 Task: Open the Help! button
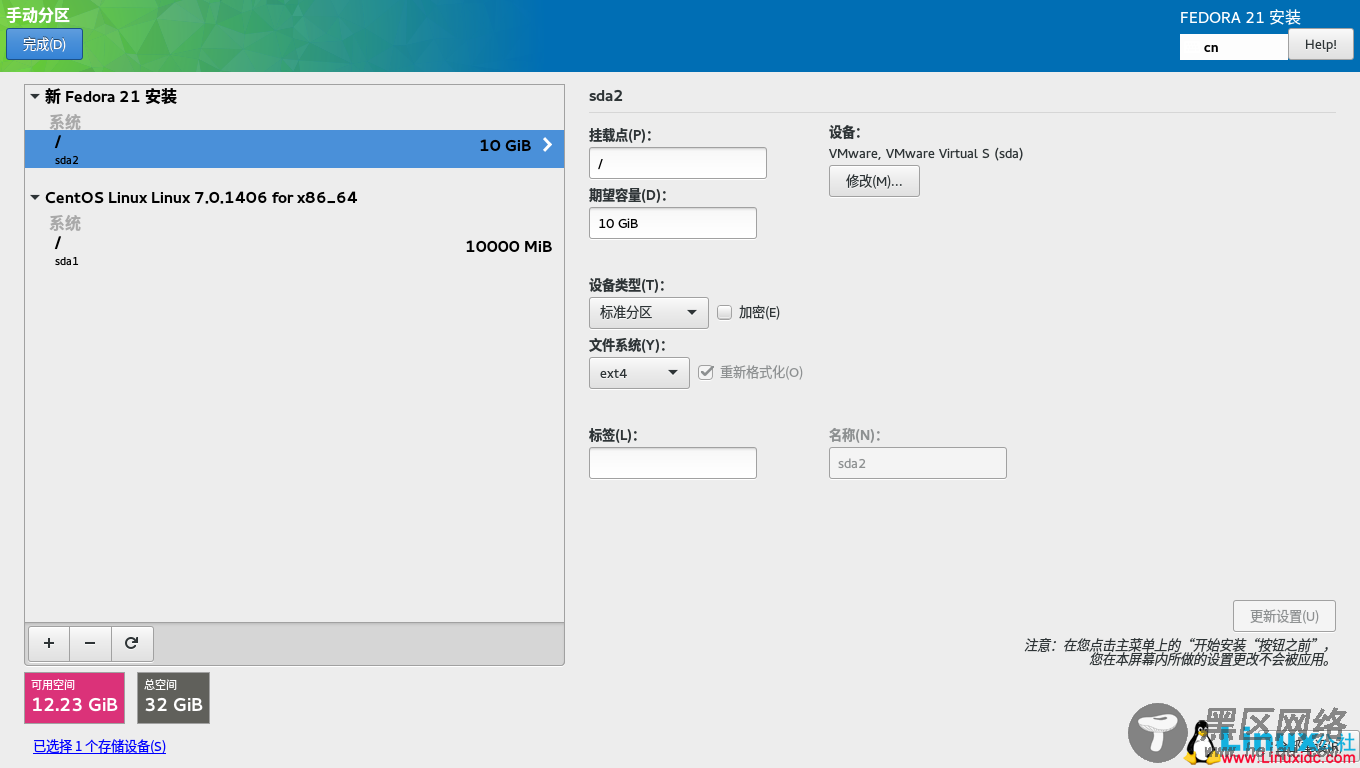(1320, 44)
